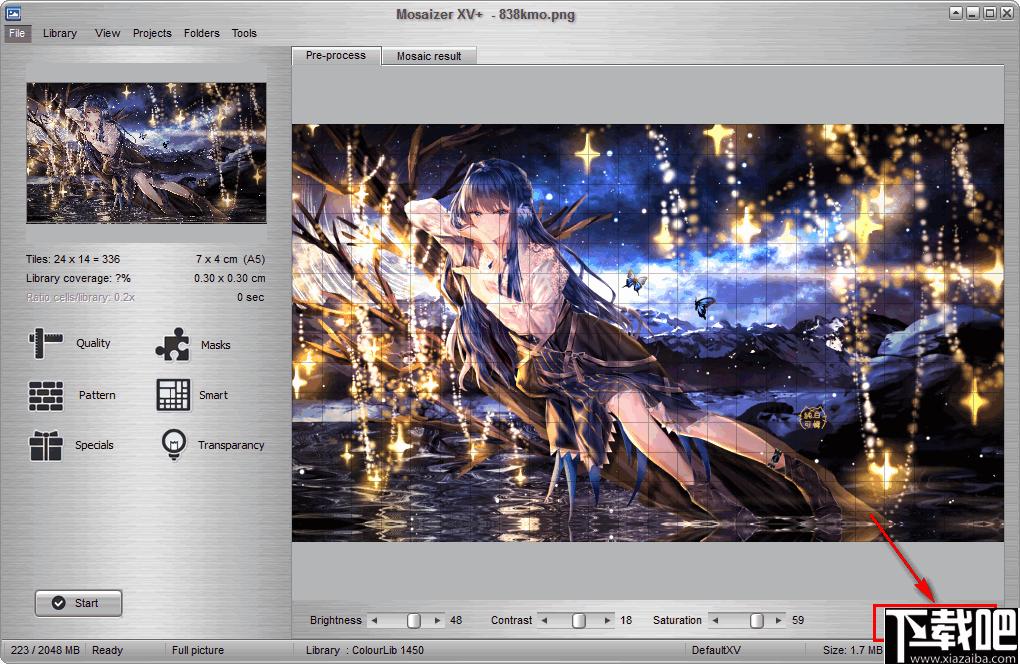Image resolution: width=1020 pixels, height=664 pixels.
Task: Open the Masks puzzle piece icon
Action: point(172,344)
